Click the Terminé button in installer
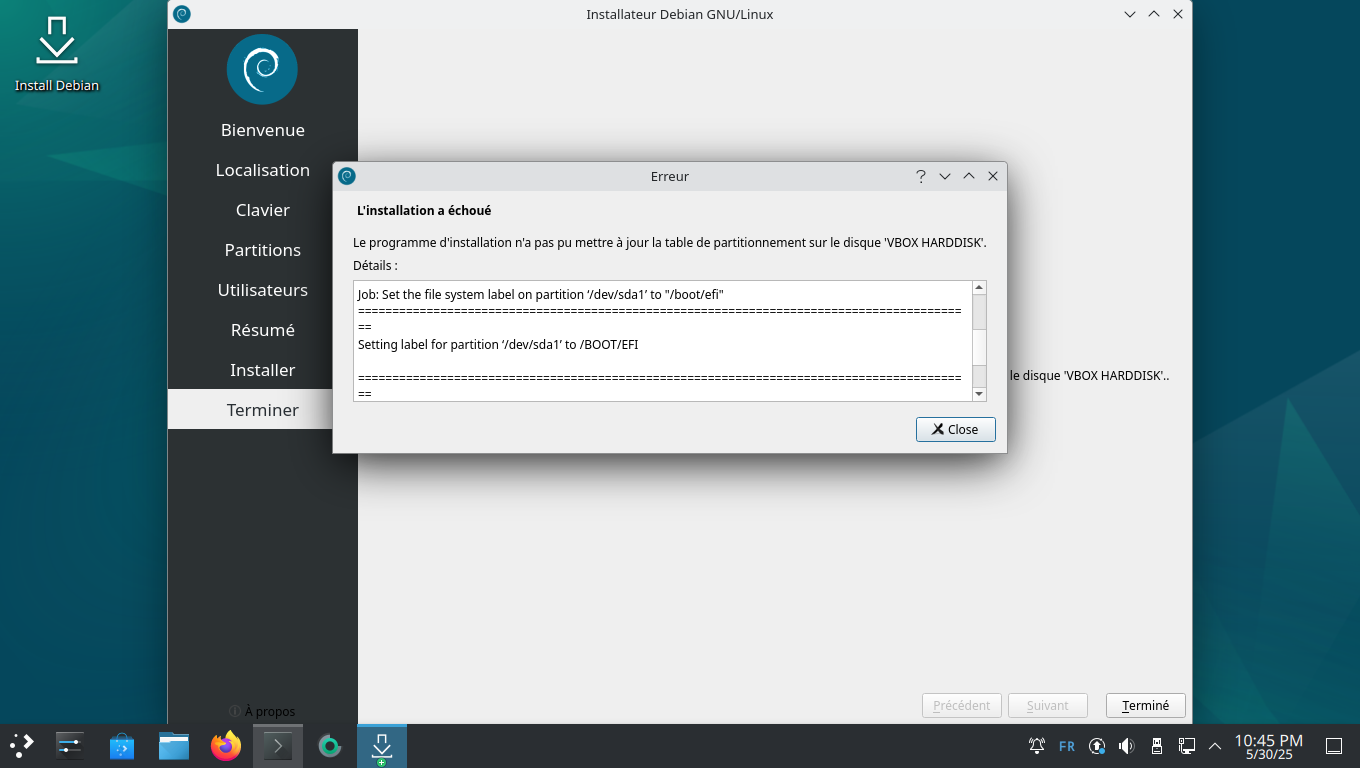Screen dimensions: 1360x768 (x=1145, y=705)
